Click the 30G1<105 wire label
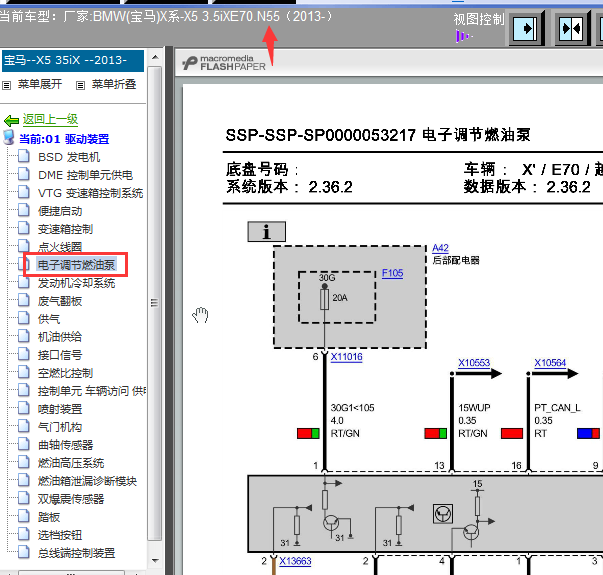The width and height of the screenshot is (603, 575). (352, 408)
